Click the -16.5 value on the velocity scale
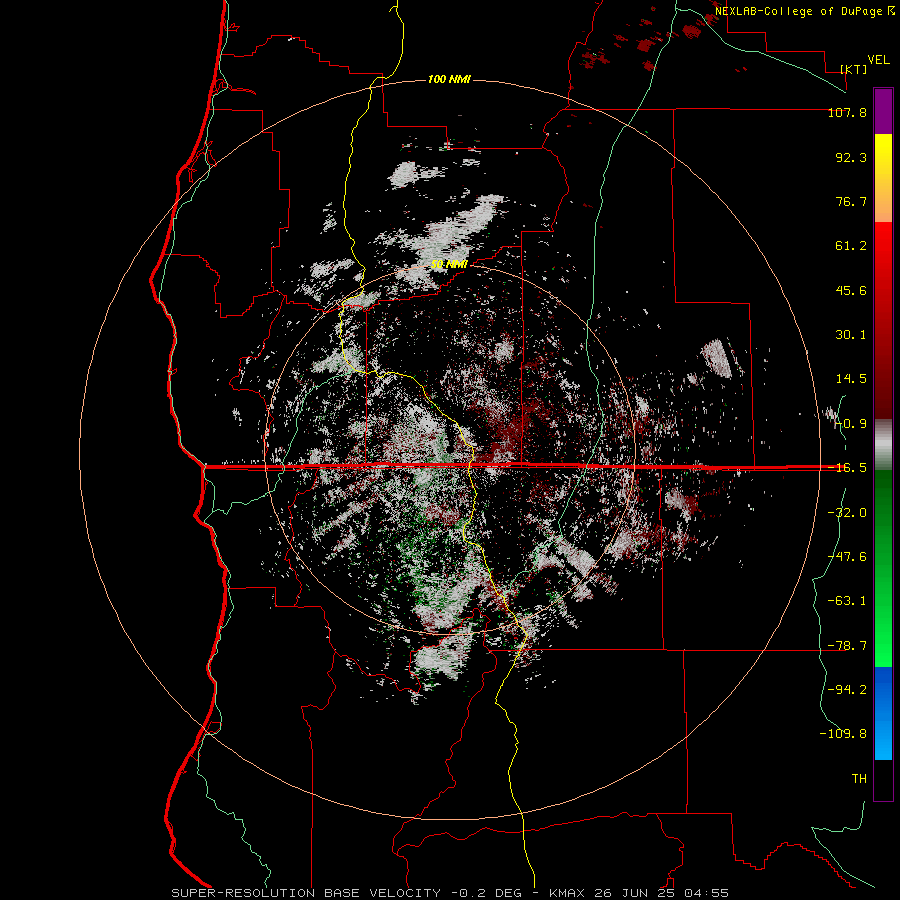900x900 pixels. pyautogui.click(x=847, y=468)
